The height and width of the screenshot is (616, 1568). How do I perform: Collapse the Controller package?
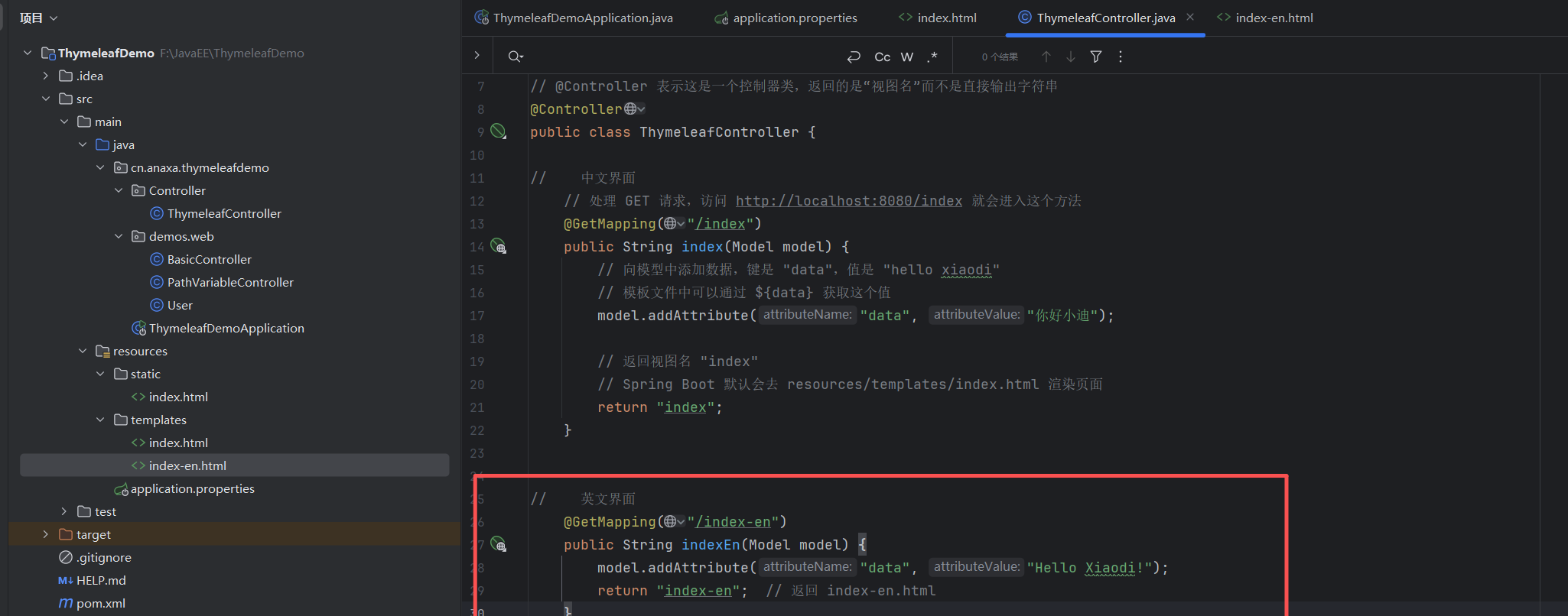[x=119, y=190]
